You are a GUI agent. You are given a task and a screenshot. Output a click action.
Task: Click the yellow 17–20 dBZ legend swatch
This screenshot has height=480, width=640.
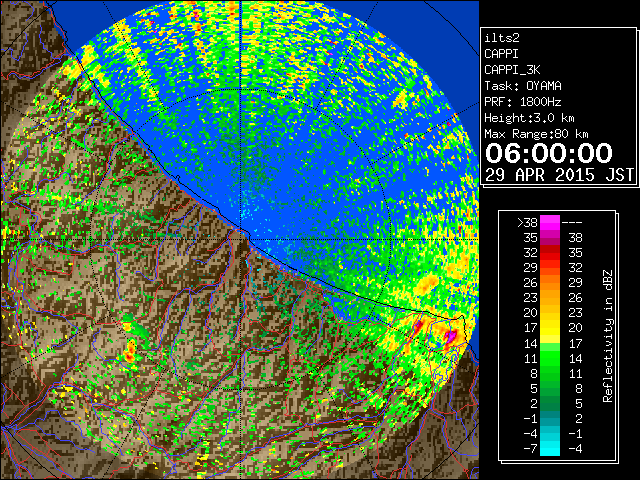point(550,328)
